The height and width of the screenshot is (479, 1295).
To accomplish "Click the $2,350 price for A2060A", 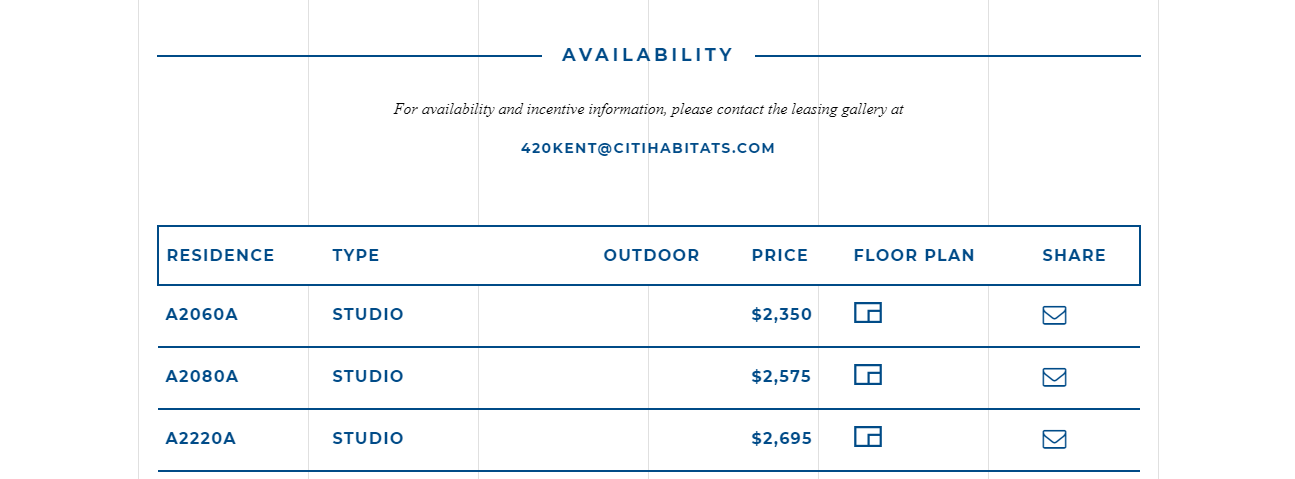I will (x=781, y=314).
